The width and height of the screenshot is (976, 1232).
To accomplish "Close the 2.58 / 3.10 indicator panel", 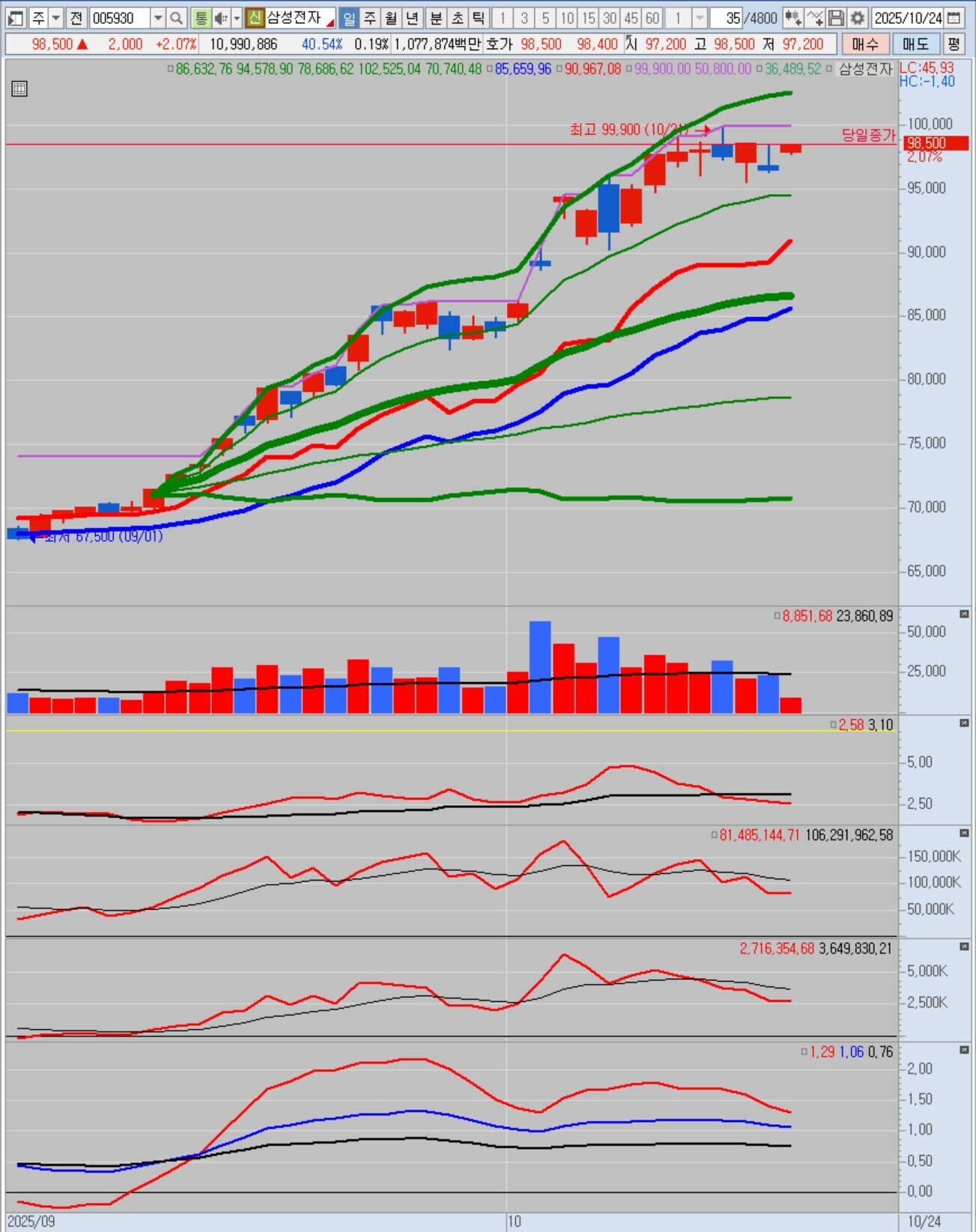I will [x=964, y=723].
